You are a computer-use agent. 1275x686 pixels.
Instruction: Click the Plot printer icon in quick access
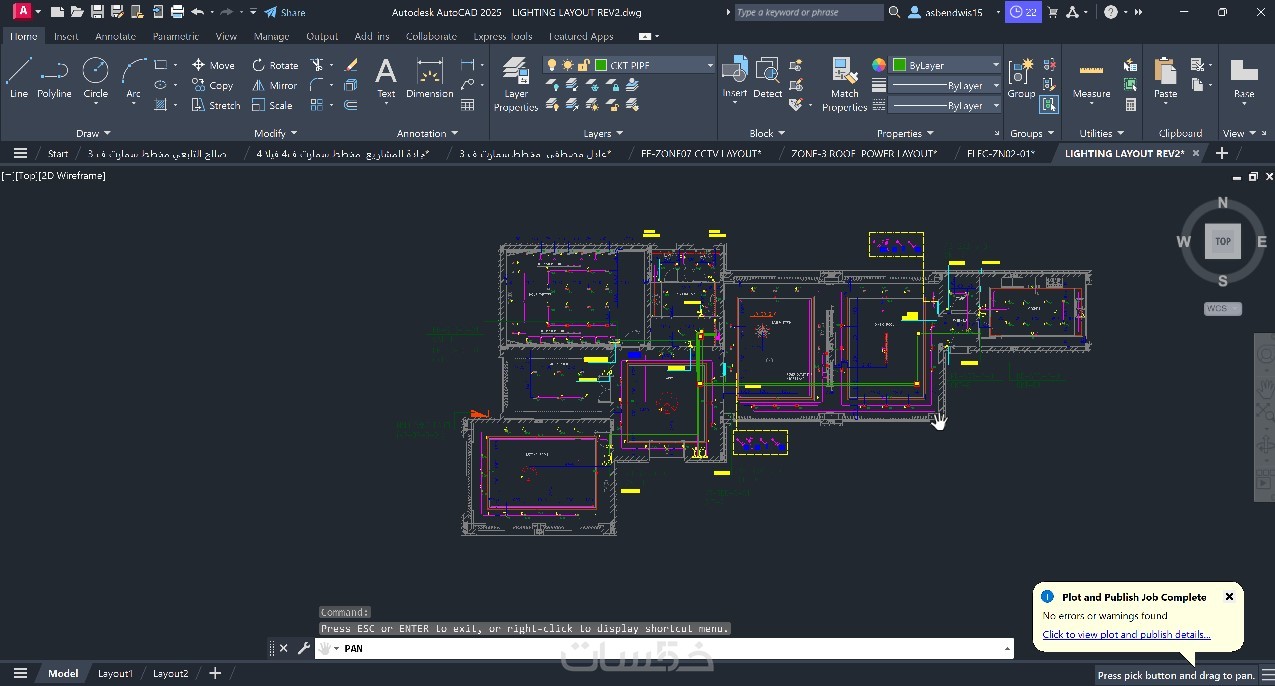(177, 12)
